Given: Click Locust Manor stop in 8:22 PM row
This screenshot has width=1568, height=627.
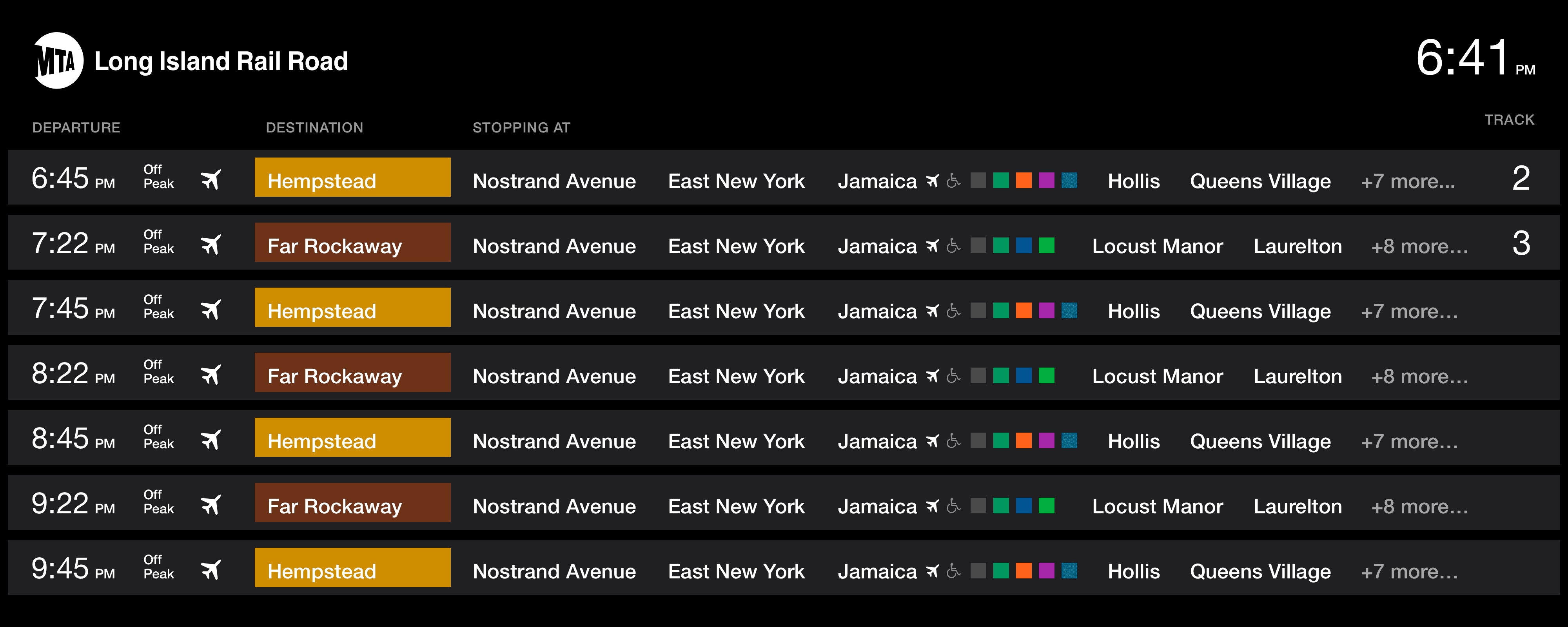Looking at the screenshot, I should tap(1157, 376).
